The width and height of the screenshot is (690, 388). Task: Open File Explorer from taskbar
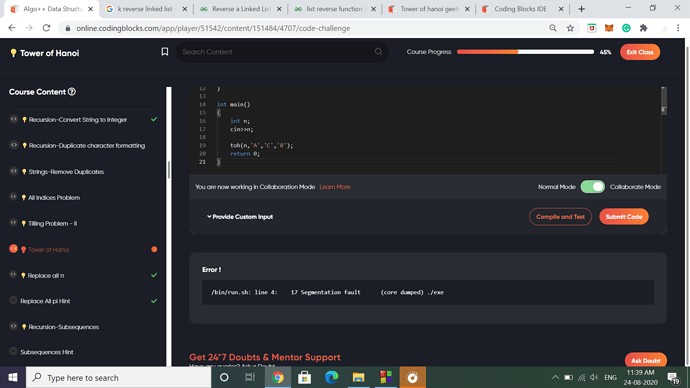(359, 377)
